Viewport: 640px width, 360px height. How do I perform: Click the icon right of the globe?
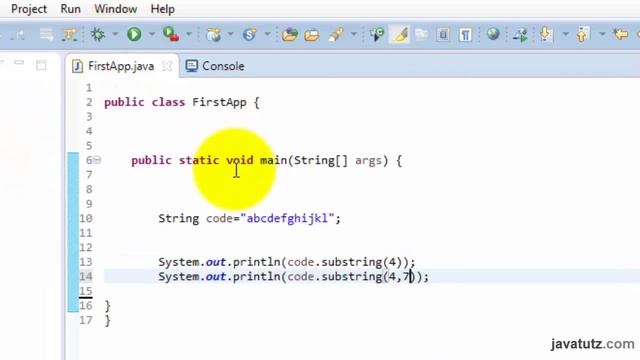(x=520, y=35)
